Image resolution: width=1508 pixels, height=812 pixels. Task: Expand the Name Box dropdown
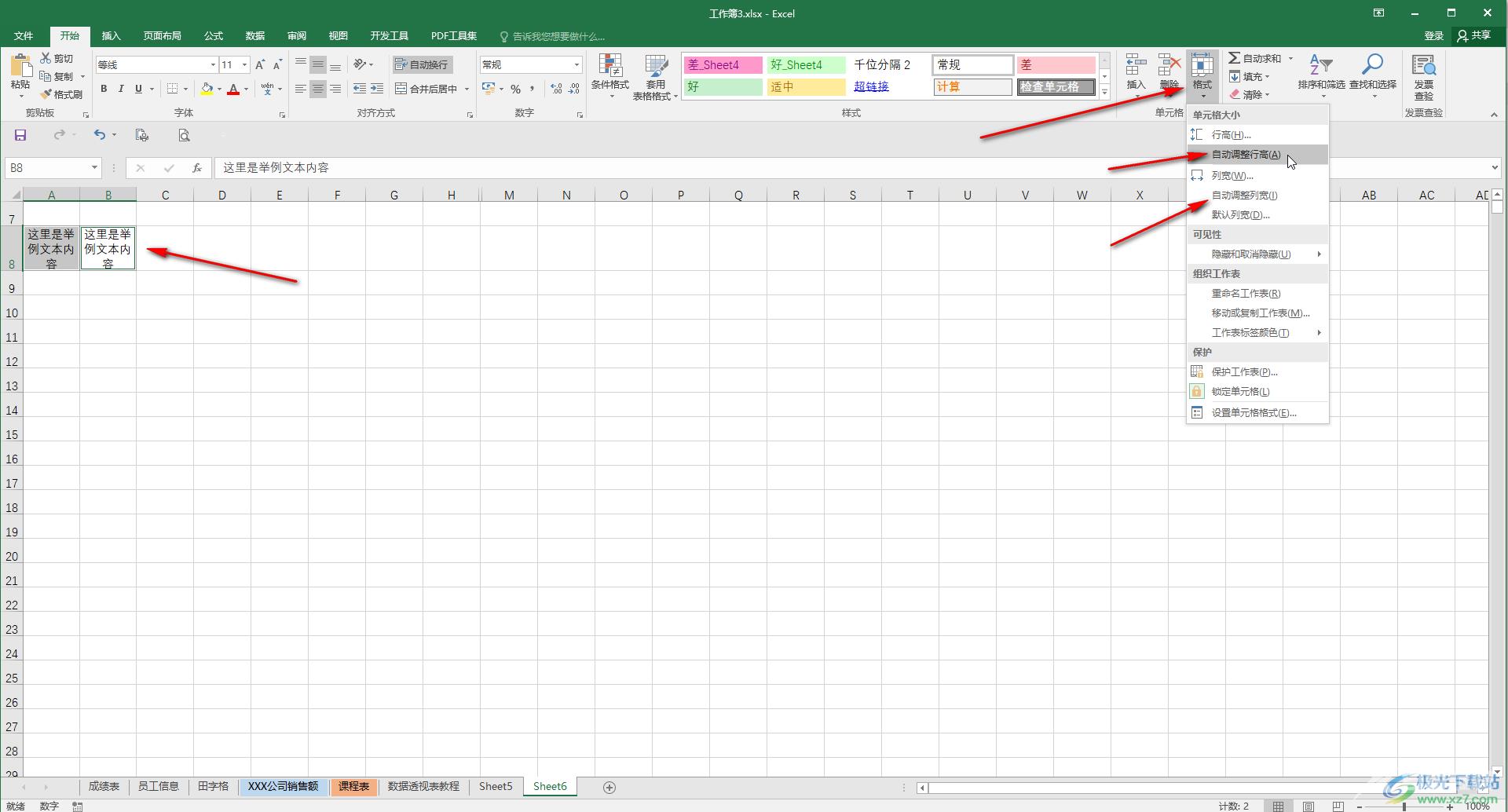click(x=94, y=167)
